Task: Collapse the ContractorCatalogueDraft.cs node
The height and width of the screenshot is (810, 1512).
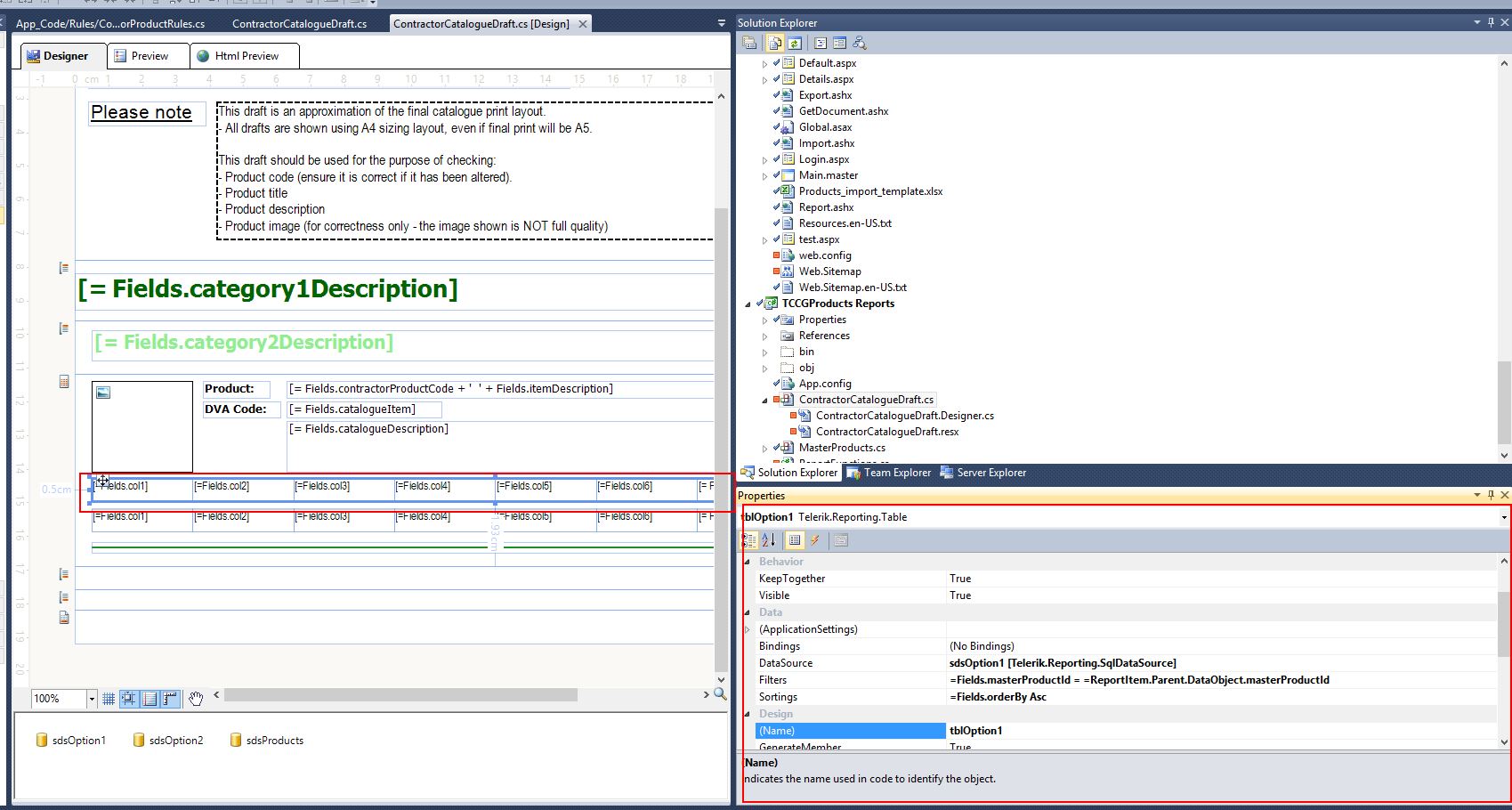Action: [764, 401]
